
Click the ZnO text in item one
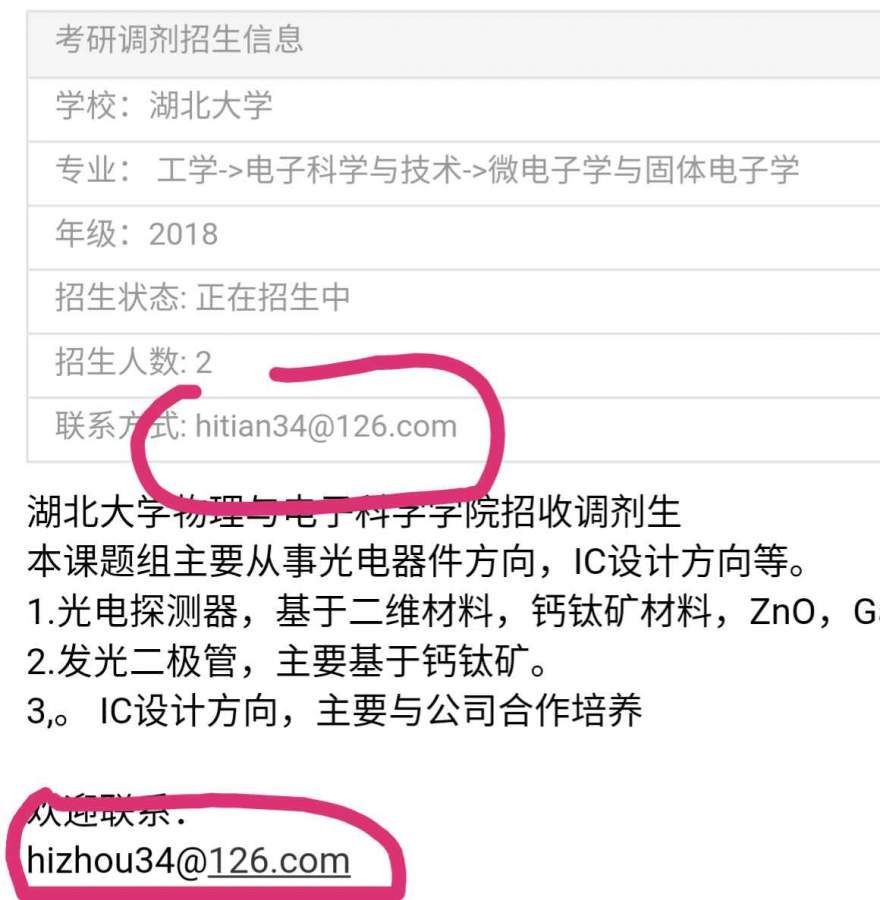(782, 611)
